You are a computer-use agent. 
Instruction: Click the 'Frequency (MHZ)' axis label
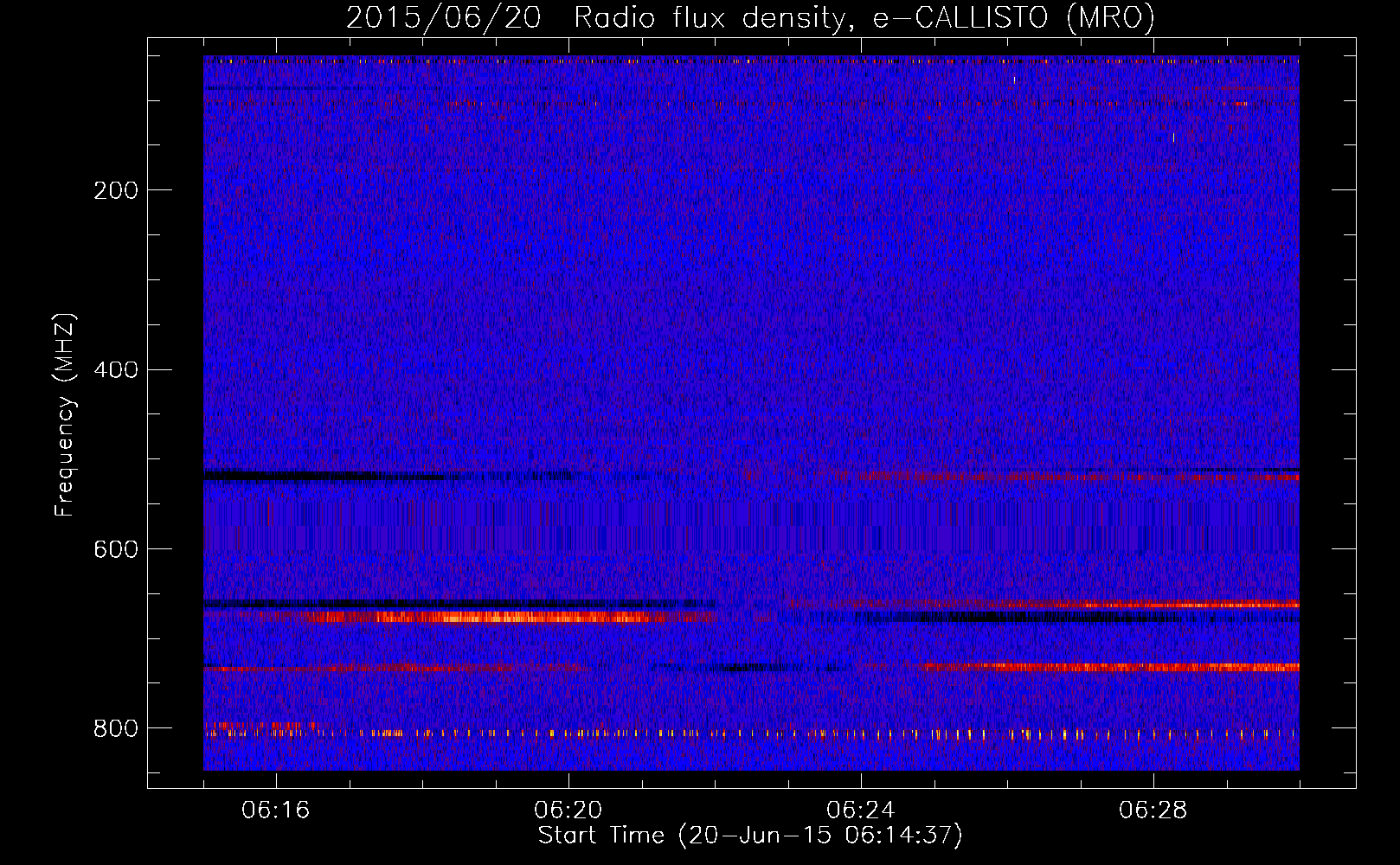coord(65,415)
